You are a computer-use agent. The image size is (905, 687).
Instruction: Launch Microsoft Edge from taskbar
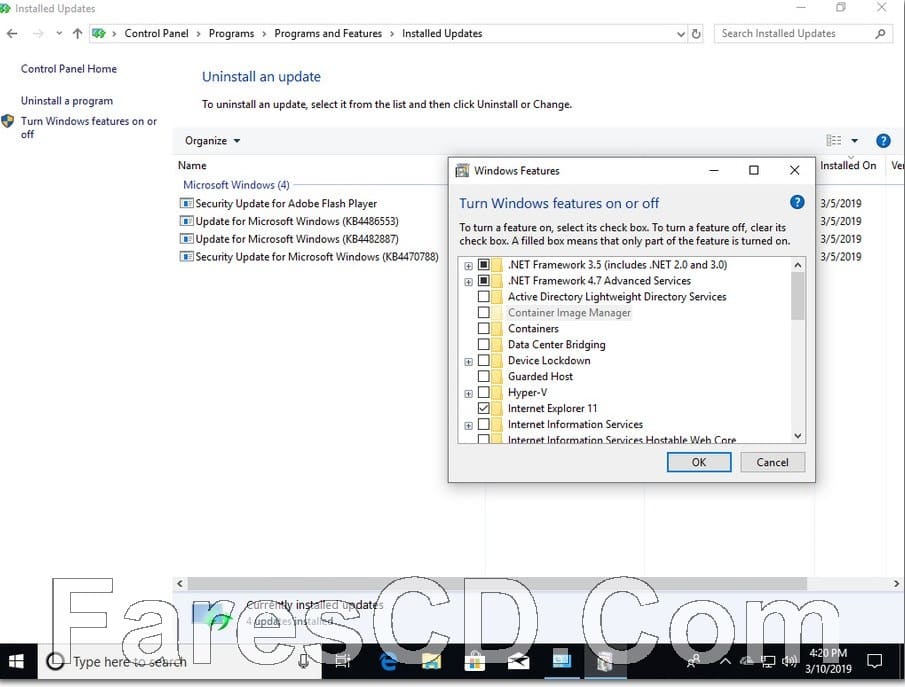point(388,662)
